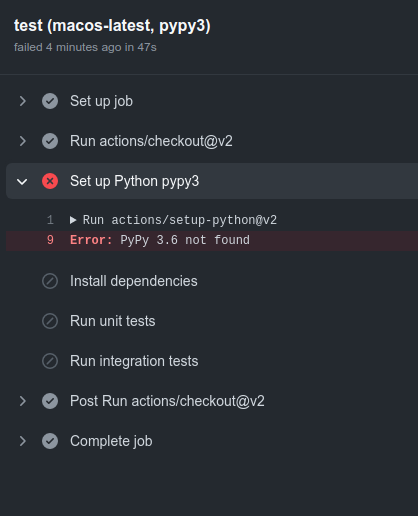
Task: Open the Run actions/checkout@v2 step label
Action: coord(151,141)
